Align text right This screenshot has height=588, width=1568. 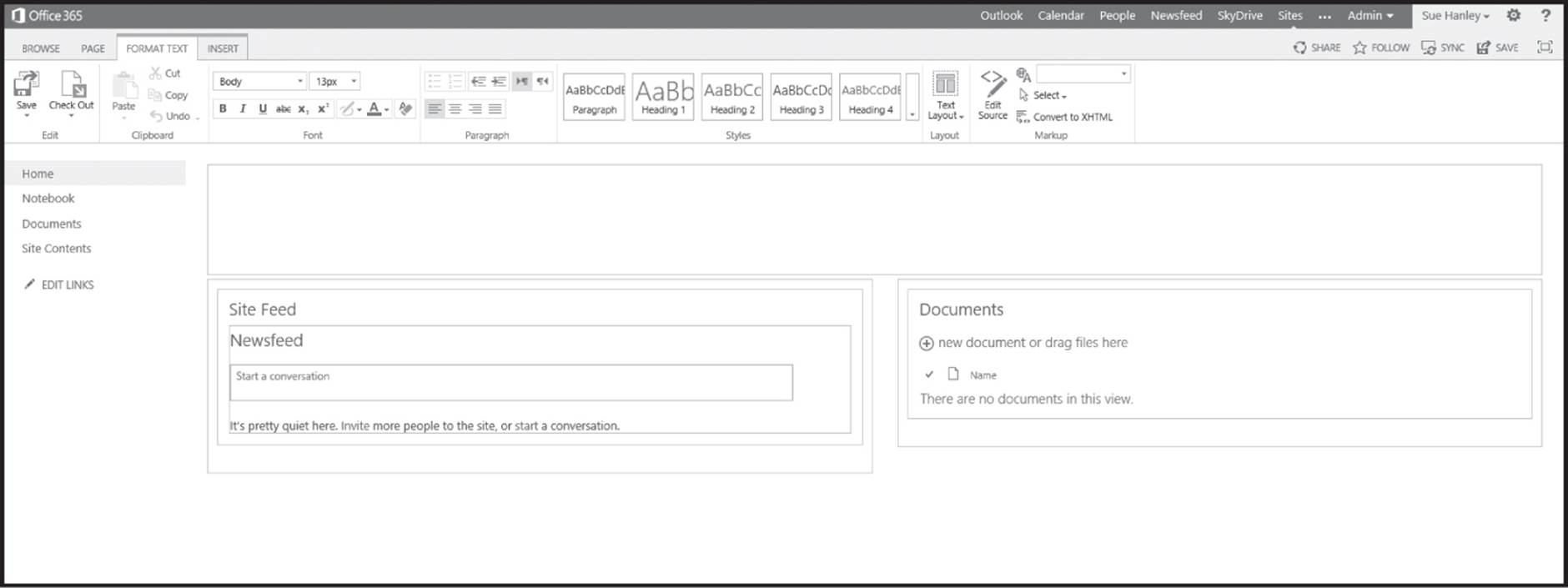pyautogui.click(x=475, y=108)
